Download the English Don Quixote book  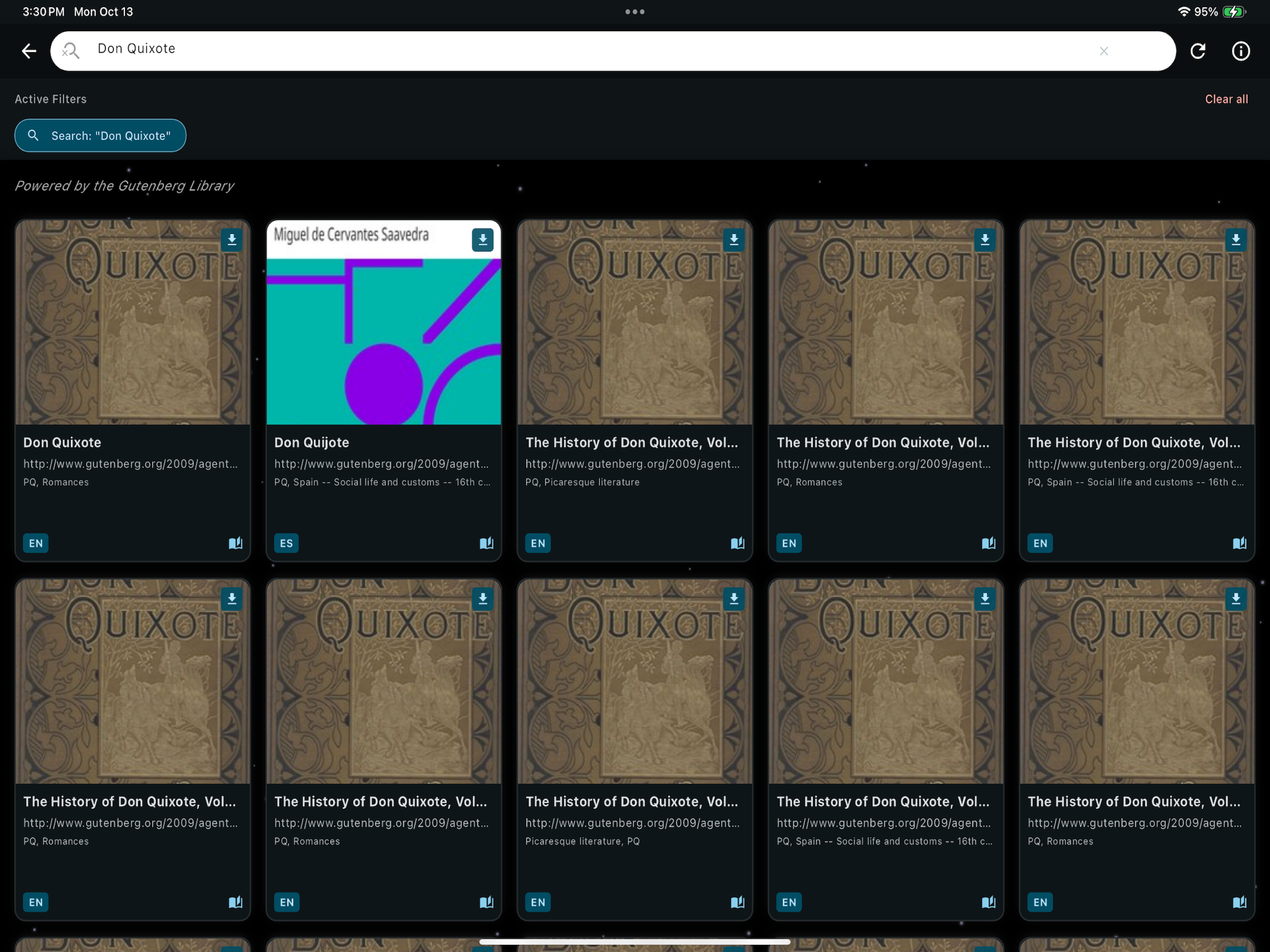(x=232, y=239)
